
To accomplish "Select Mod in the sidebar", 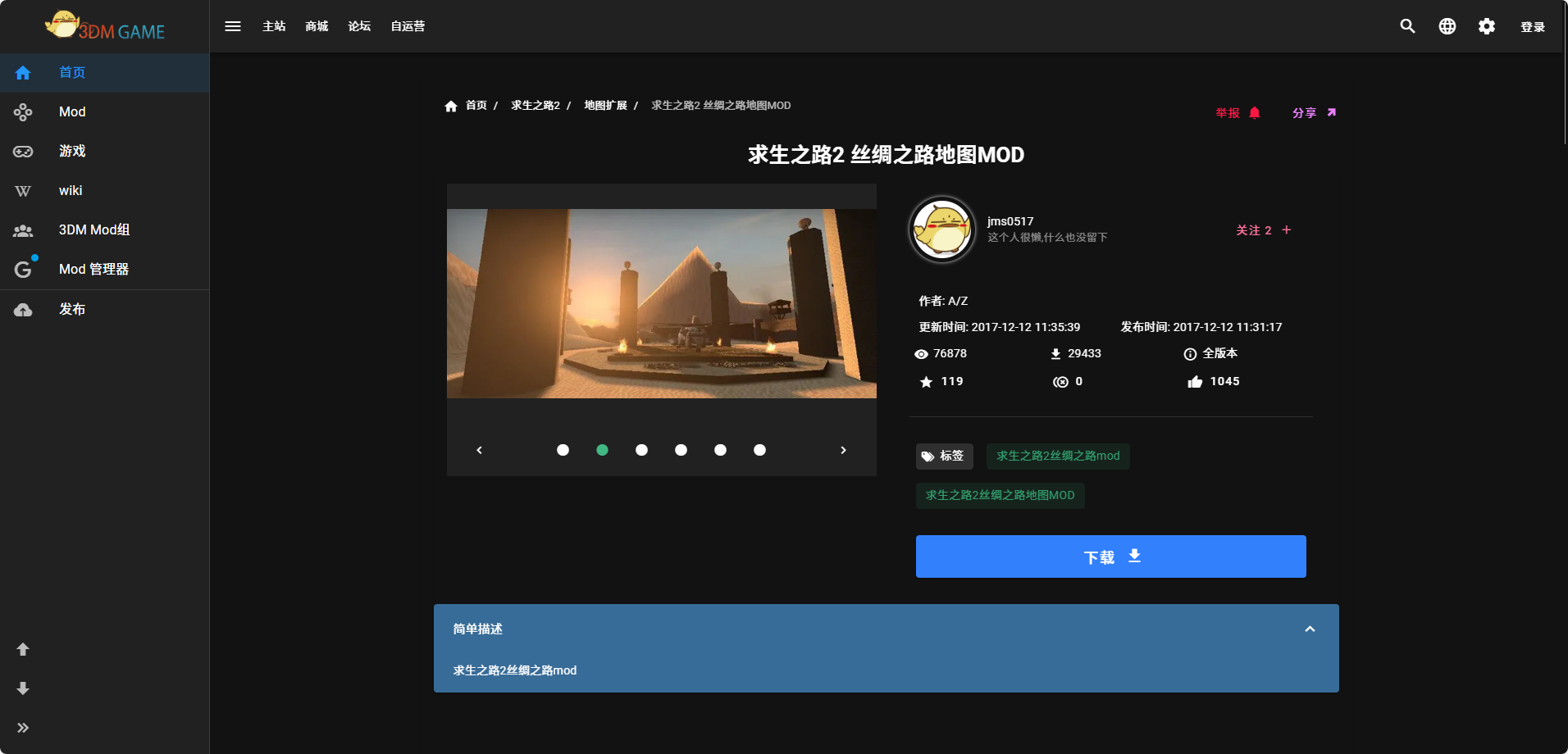I will coord(105,111).
